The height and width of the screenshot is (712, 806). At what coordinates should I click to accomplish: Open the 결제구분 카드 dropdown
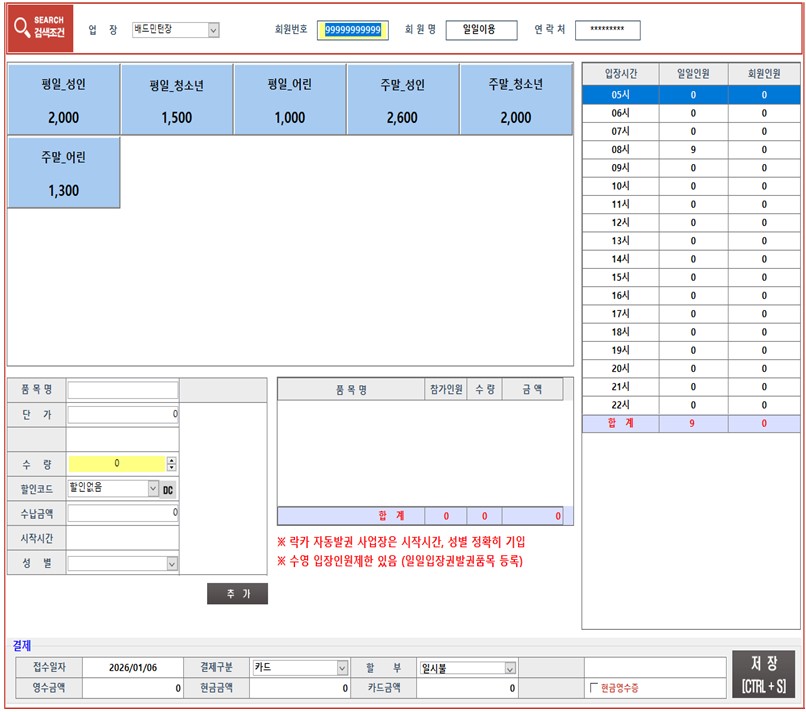pyautogui.click(x=342, y=668)
